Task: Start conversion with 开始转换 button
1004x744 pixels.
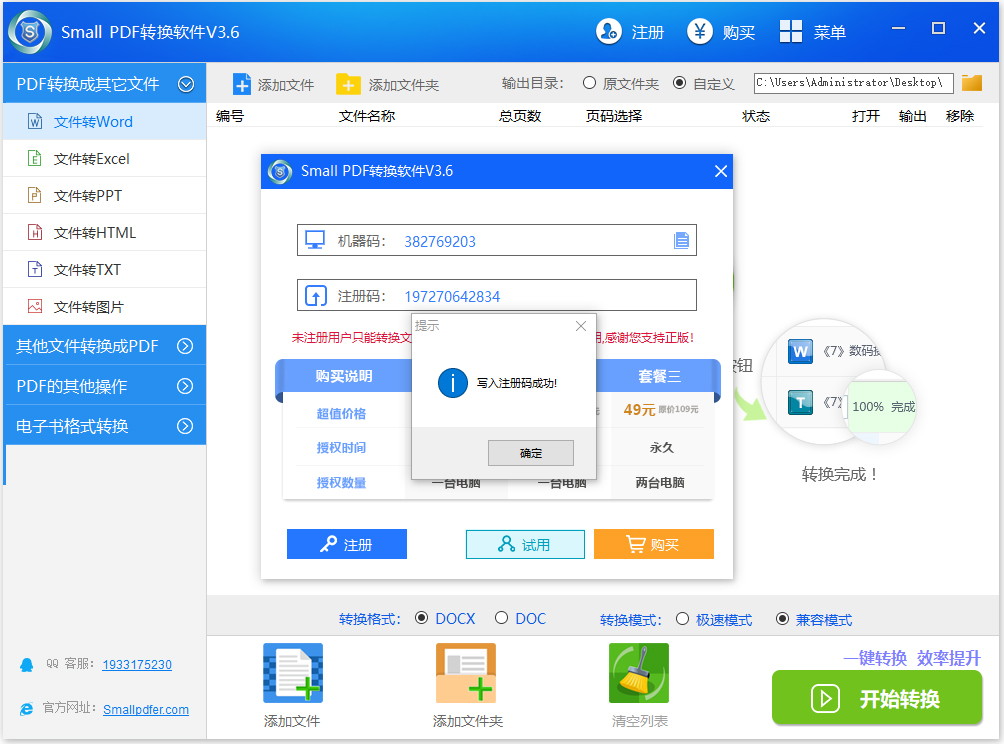Action: 877,698
